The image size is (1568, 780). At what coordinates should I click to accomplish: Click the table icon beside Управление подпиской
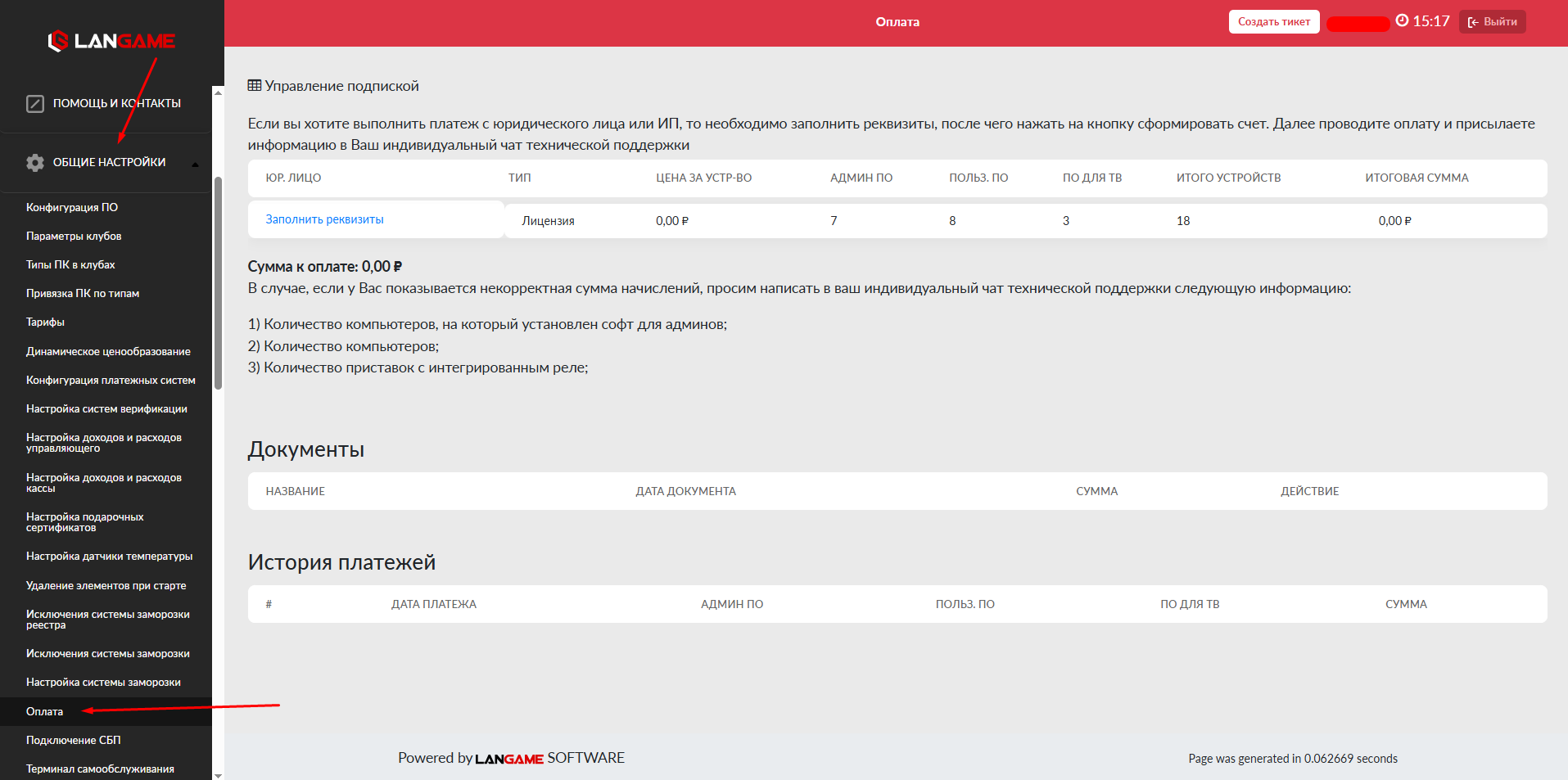(x=255, y=86)
